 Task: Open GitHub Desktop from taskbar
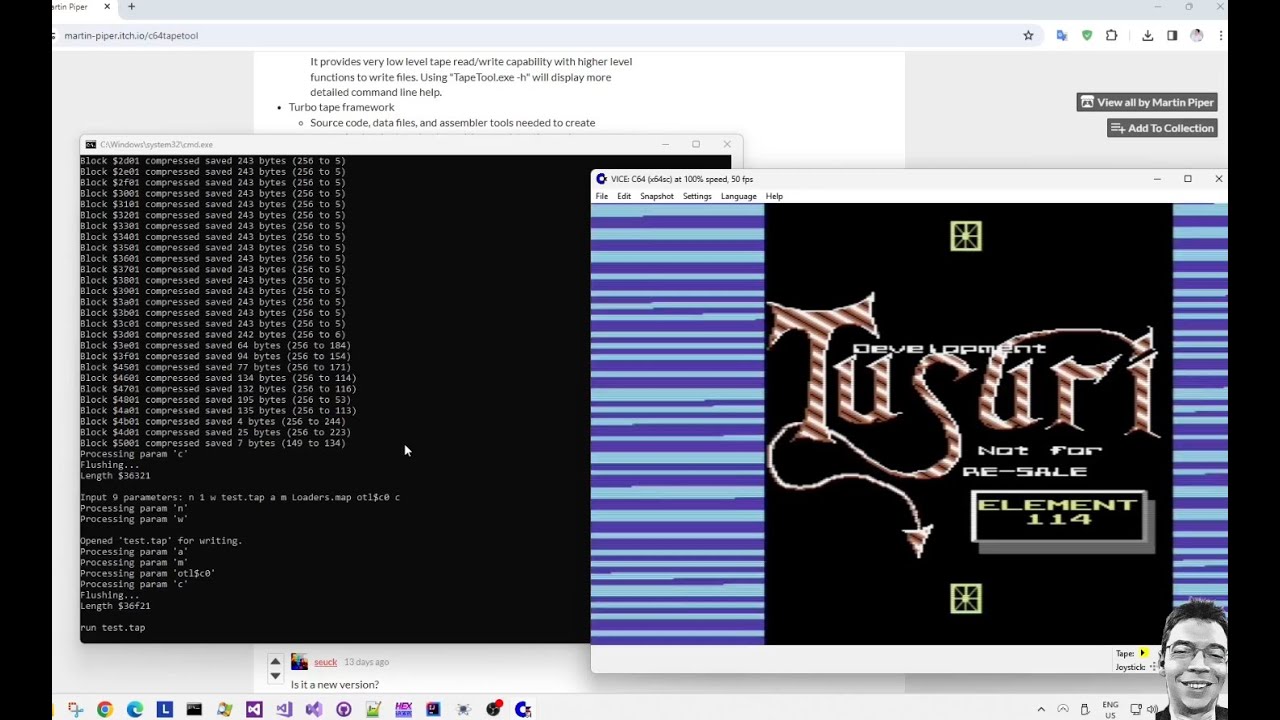[344, 709]
